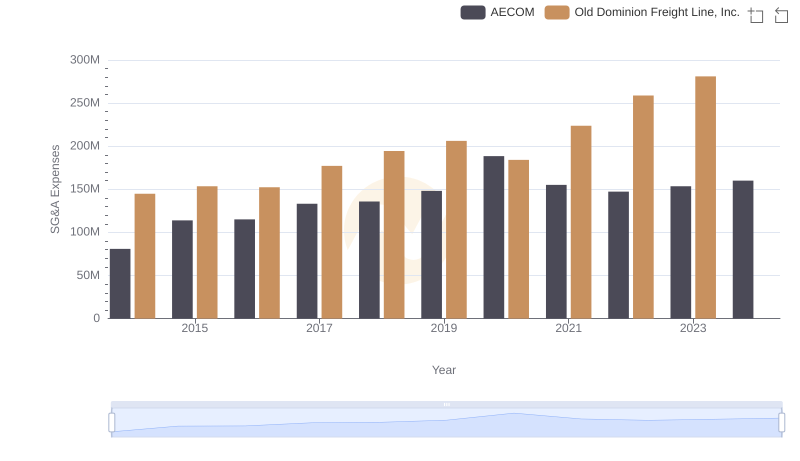Click the middle of the range slider
The height and width of the screenshot is (461, 800).
coord(446,423)
